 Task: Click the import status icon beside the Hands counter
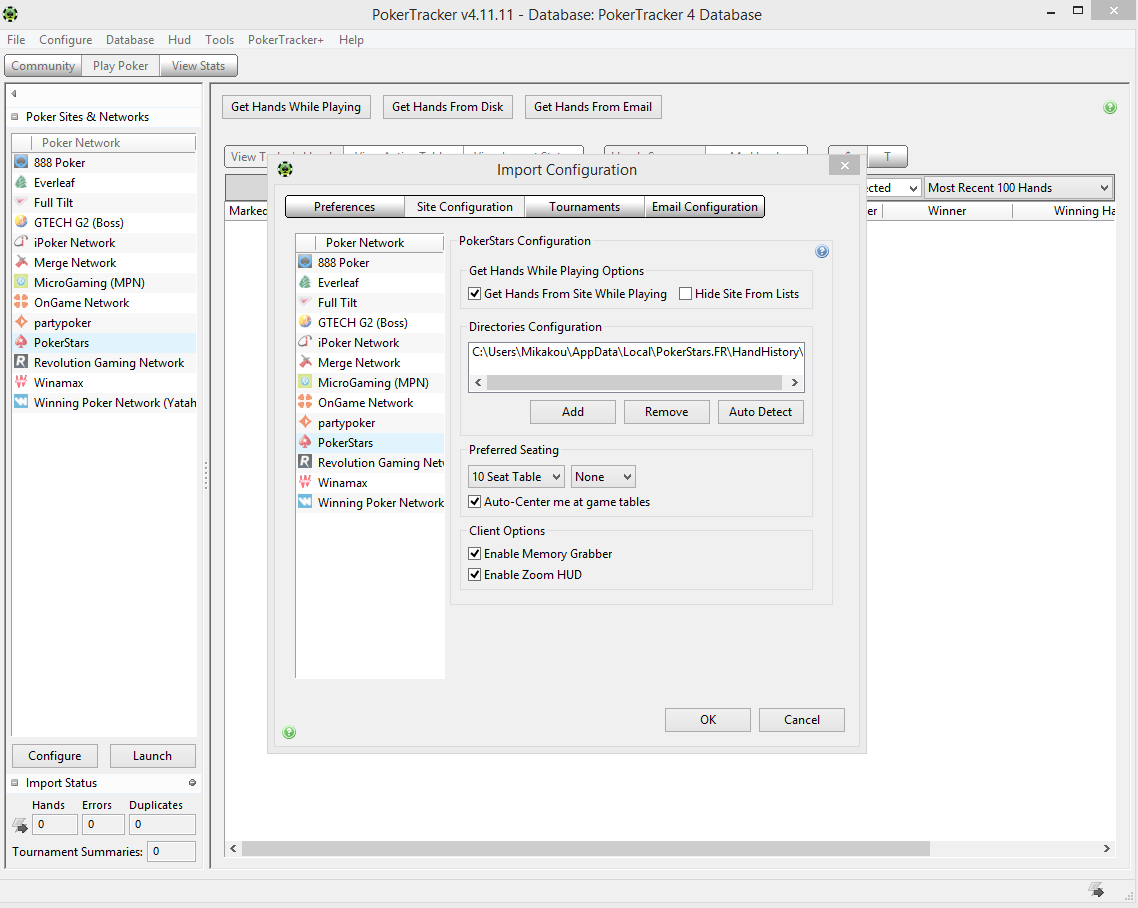(20, 825)
